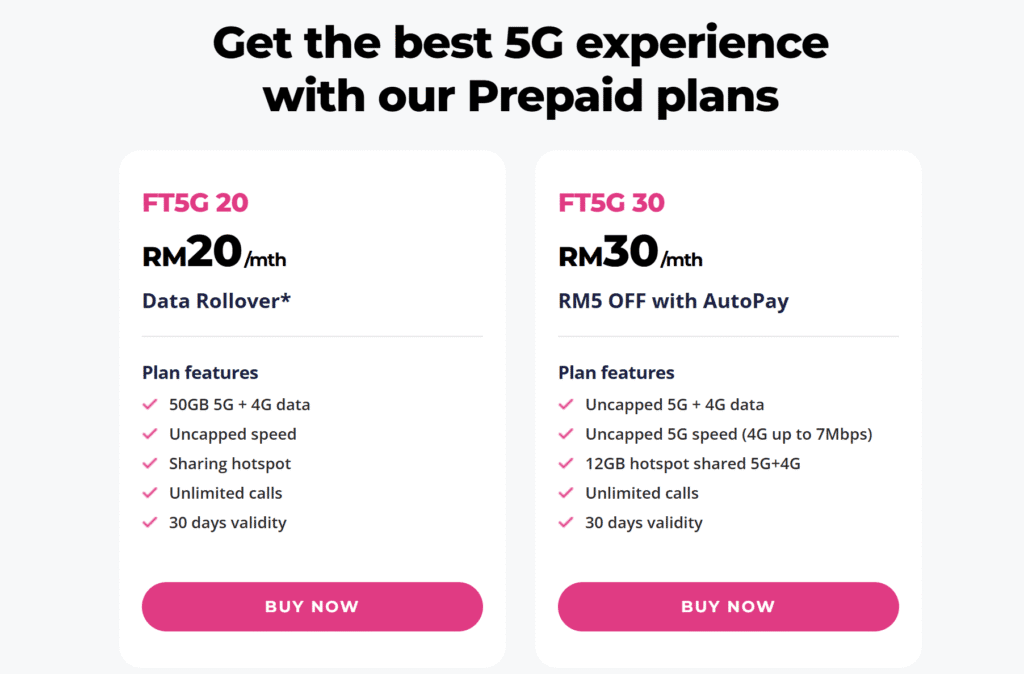Select the FT5G 20 plan title

(x=195, y=203)
